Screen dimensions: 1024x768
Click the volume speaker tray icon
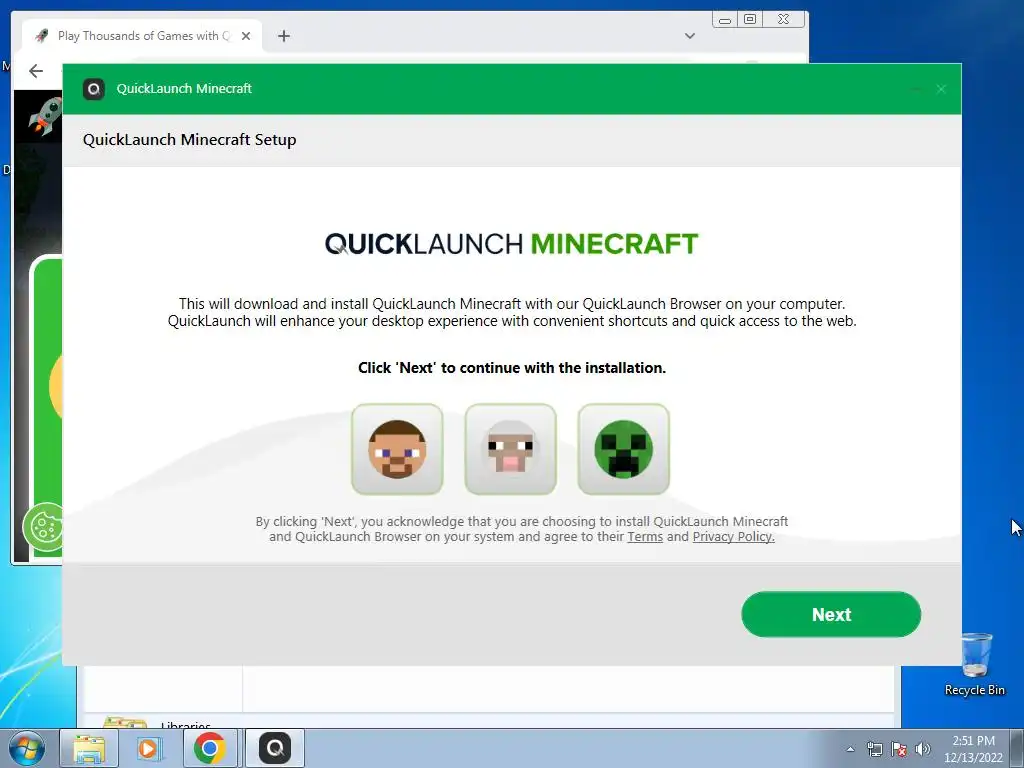pyautogui.click(x=922, y=749)
